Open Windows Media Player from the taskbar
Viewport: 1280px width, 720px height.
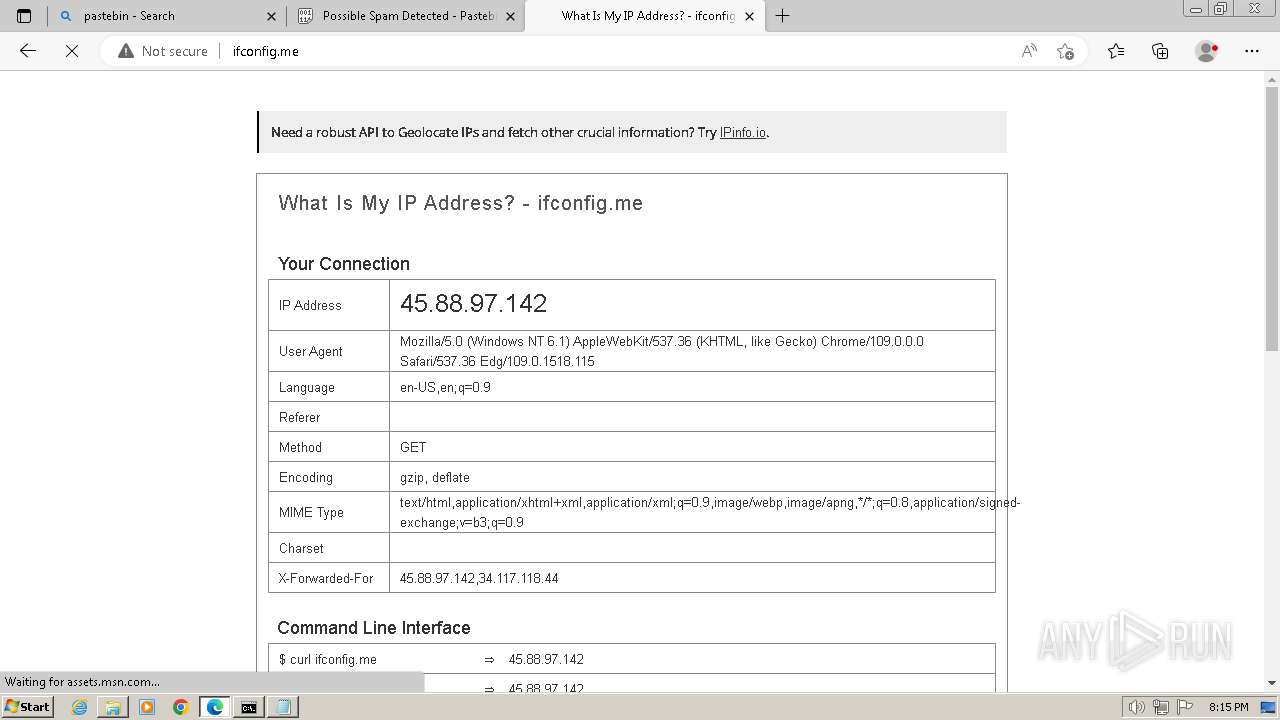click(147, 707)
